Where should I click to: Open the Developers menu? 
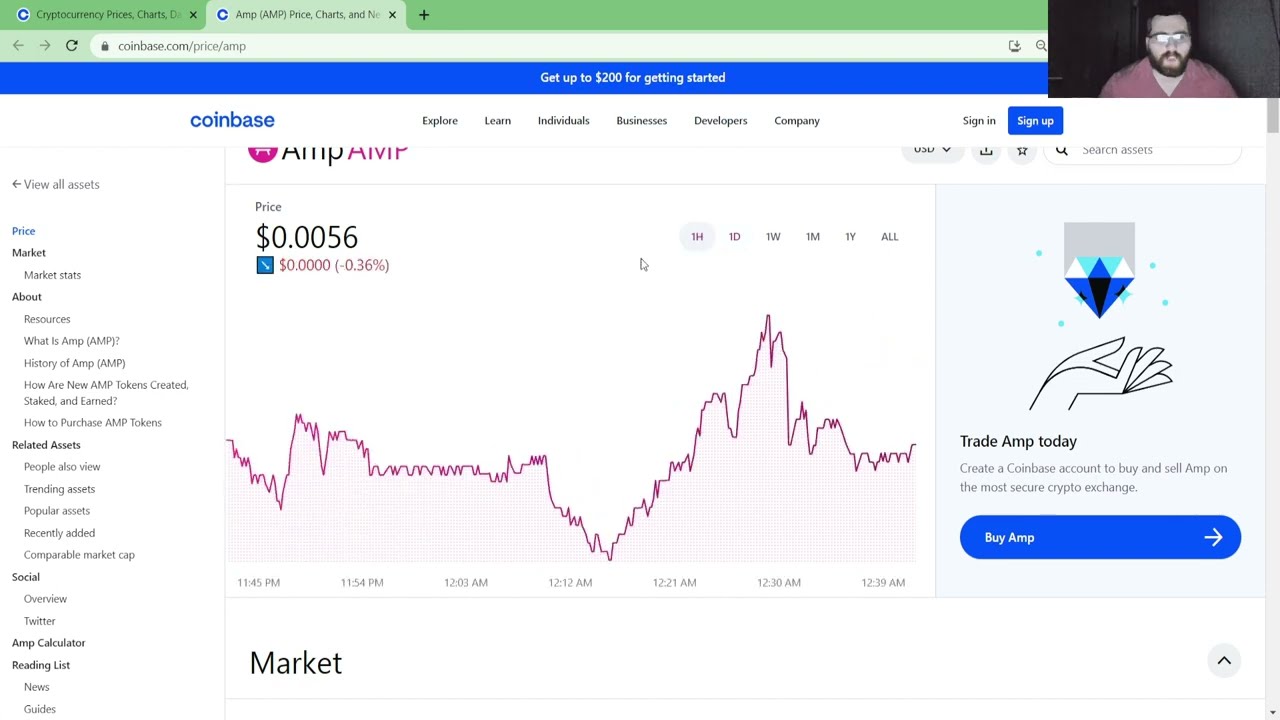(x=720, y=121)
